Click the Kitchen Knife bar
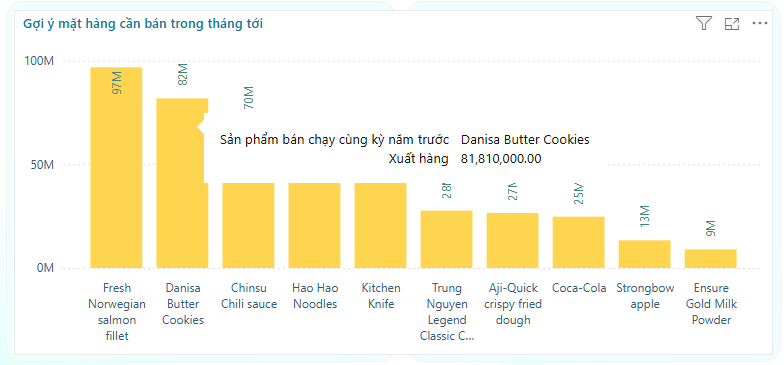 click(380, 226)
